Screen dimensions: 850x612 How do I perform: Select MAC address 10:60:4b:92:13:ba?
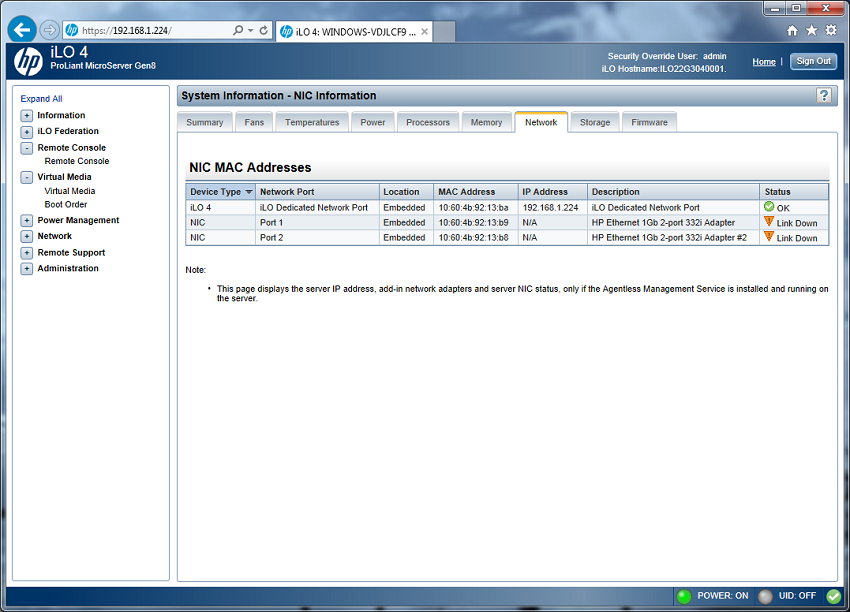473,208
